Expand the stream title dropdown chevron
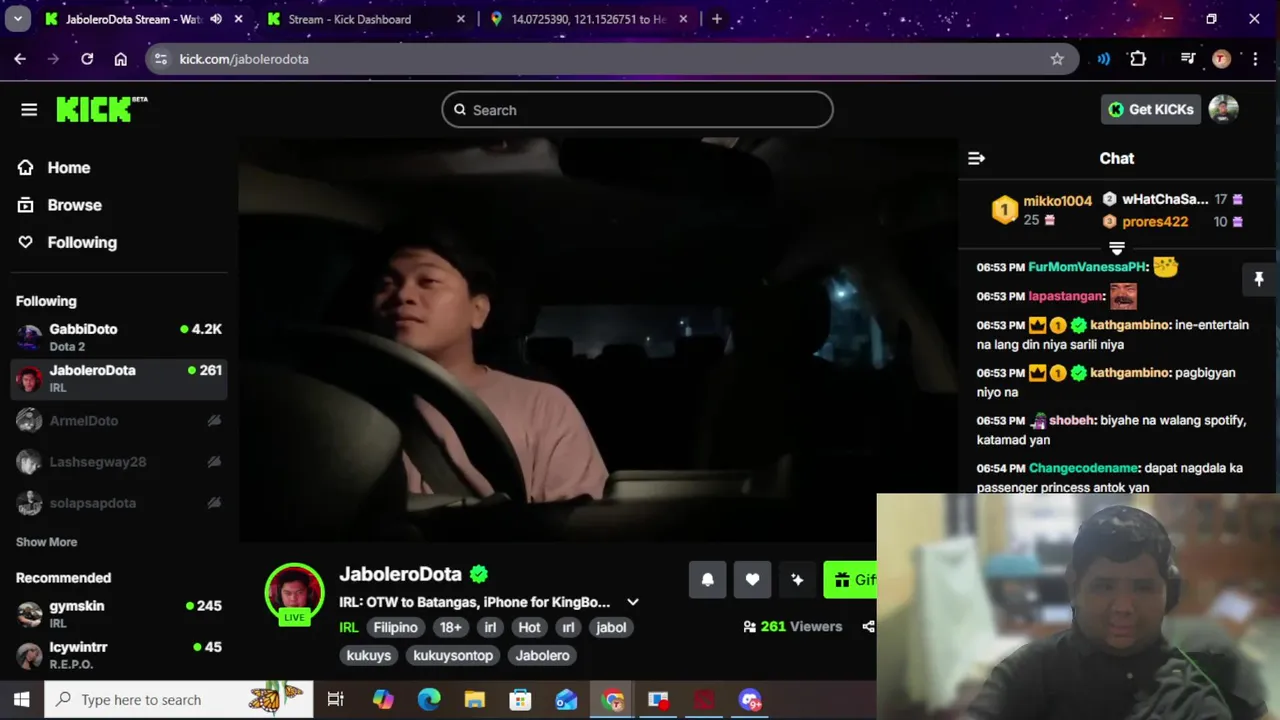Viewport: 1280px width, 720px height. pos(632,602)
